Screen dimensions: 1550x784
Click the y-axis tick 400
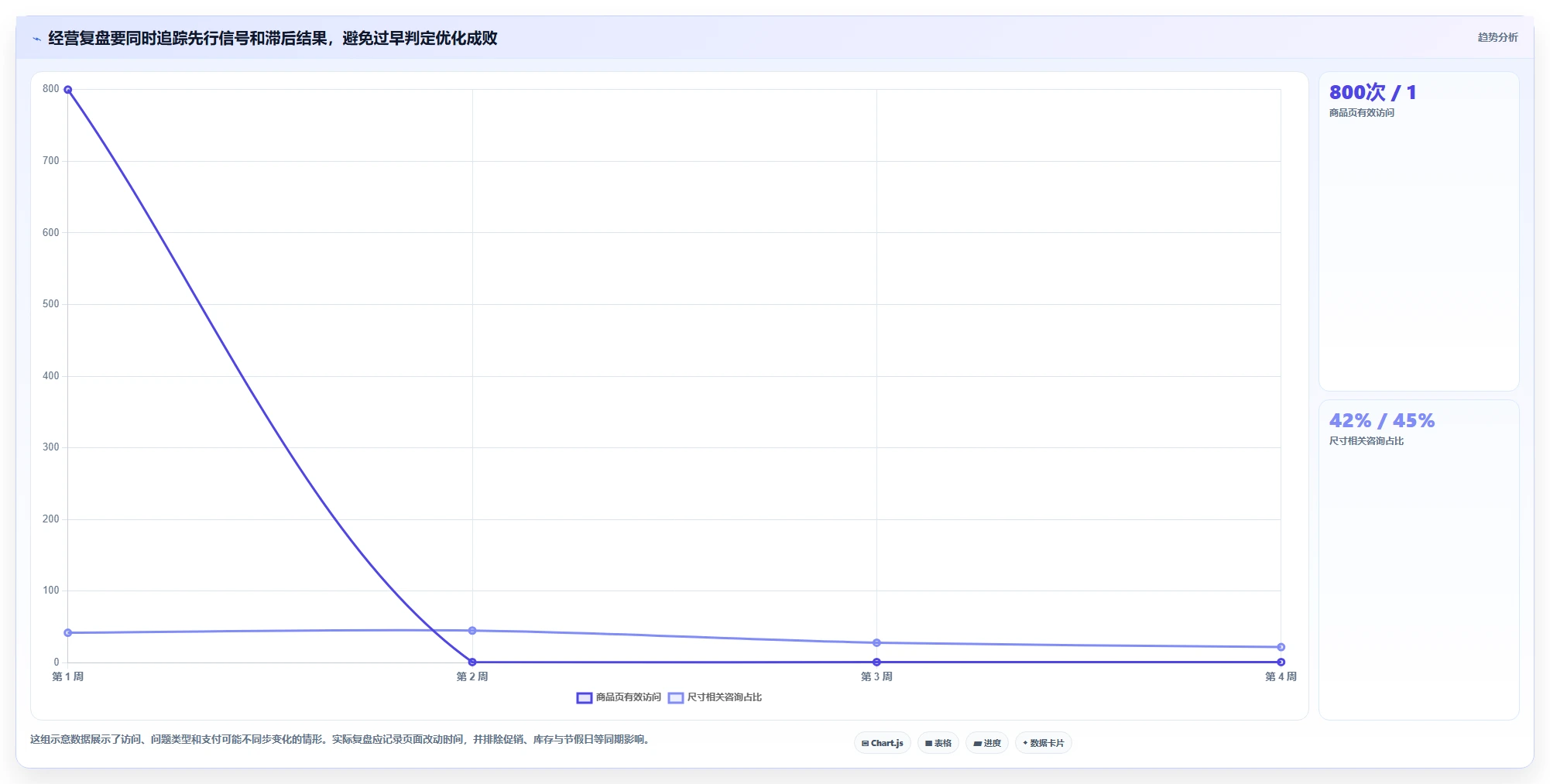click(x=51, y=376)
